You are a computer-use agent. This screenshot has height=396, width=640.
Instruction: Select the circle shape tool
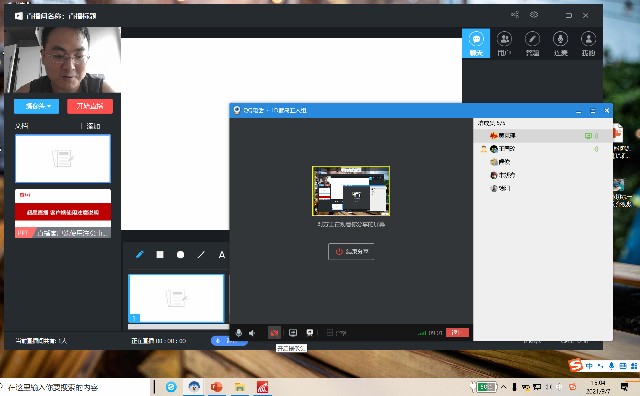tap(180, 255)
